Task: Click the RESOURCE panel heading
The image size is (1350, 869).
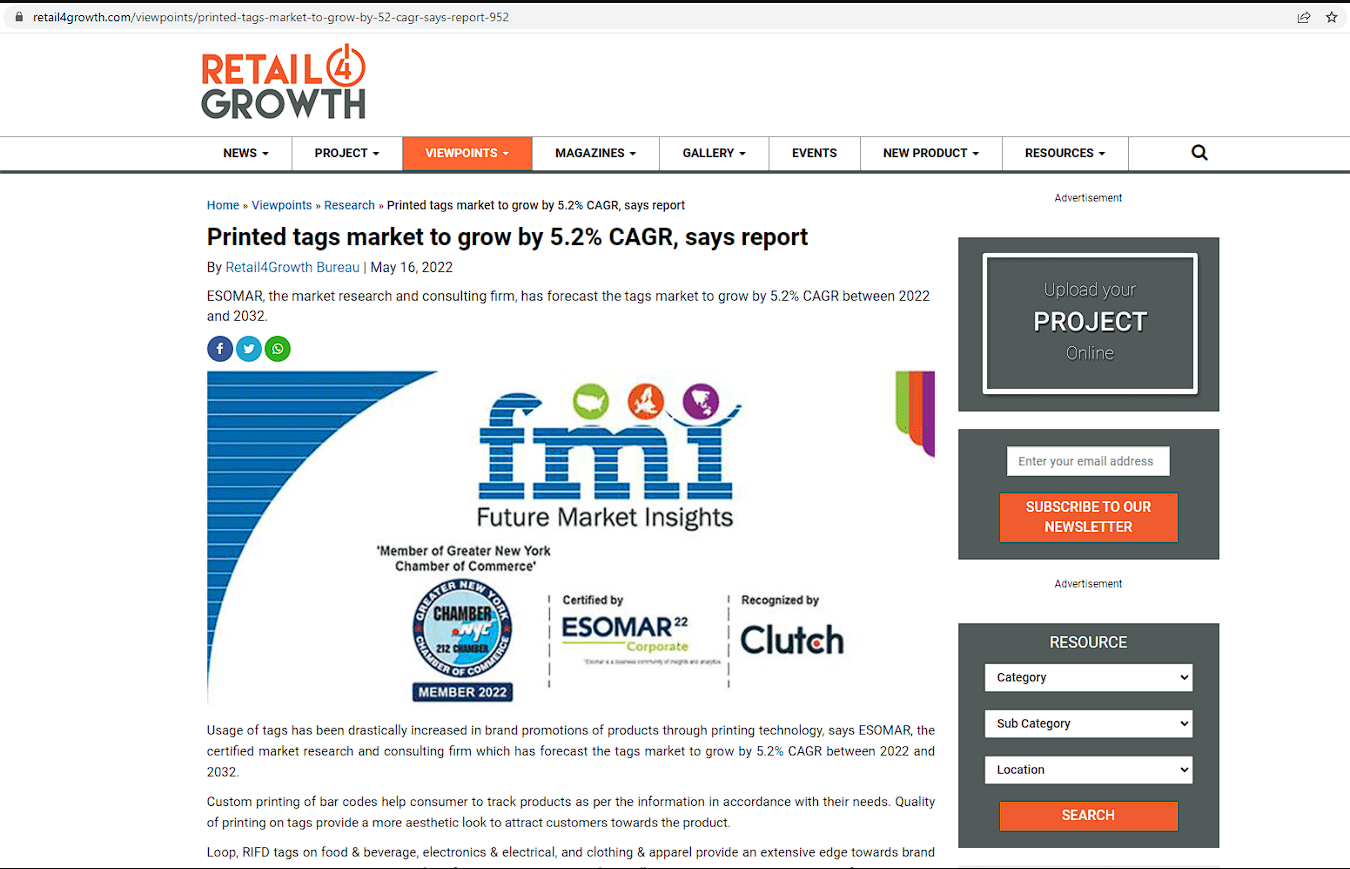Action: pos(1088,642)
